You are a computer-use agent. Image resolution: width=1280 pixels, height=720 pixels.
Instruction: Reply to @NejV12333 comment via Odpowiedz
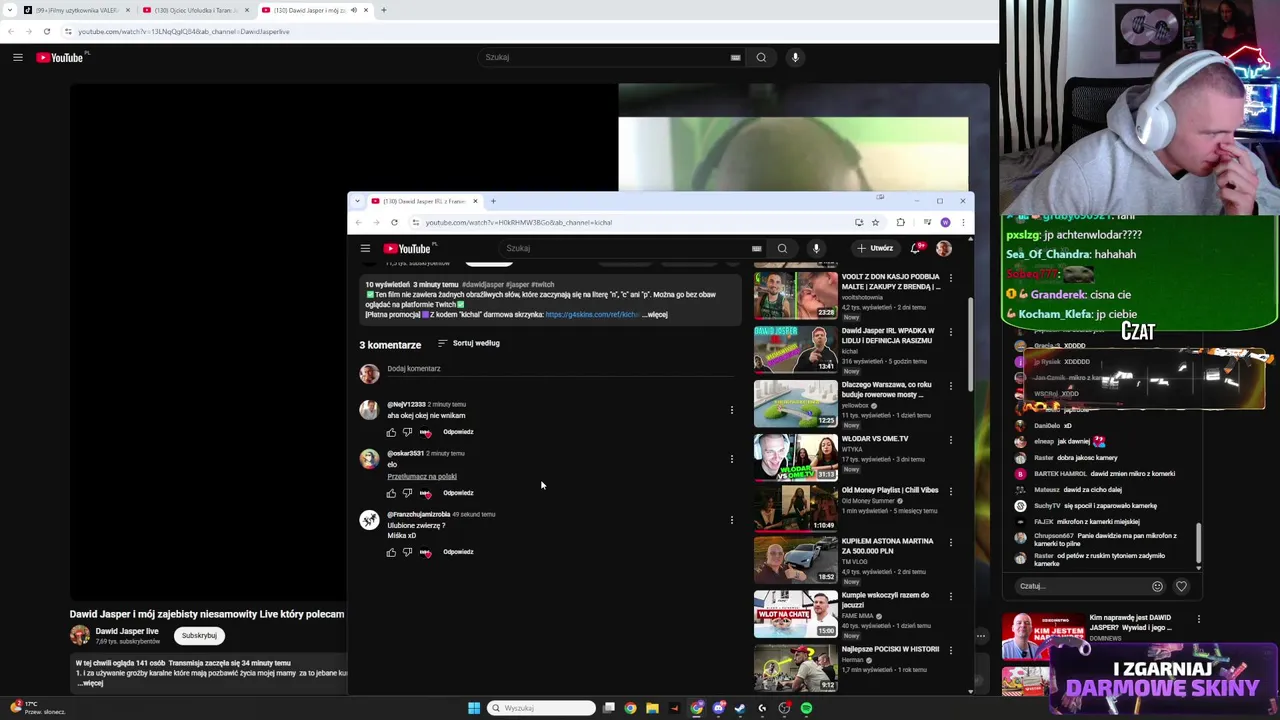point(458,432)
